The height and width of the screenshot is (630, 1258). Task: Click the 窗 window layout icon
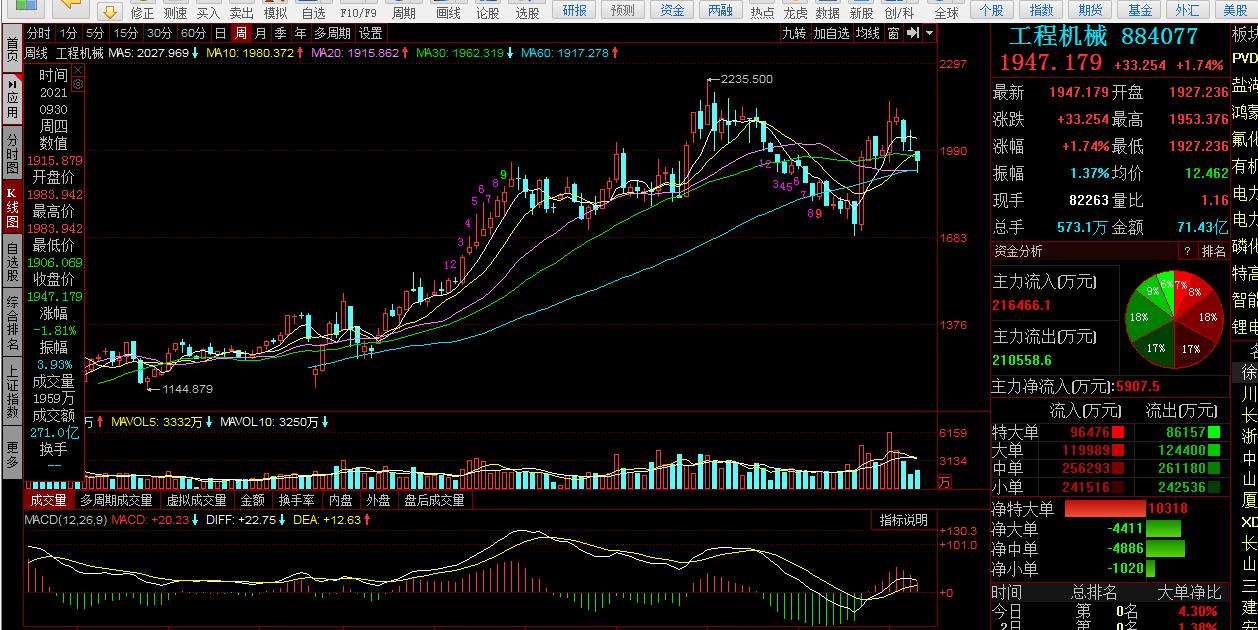coord(893,33)
